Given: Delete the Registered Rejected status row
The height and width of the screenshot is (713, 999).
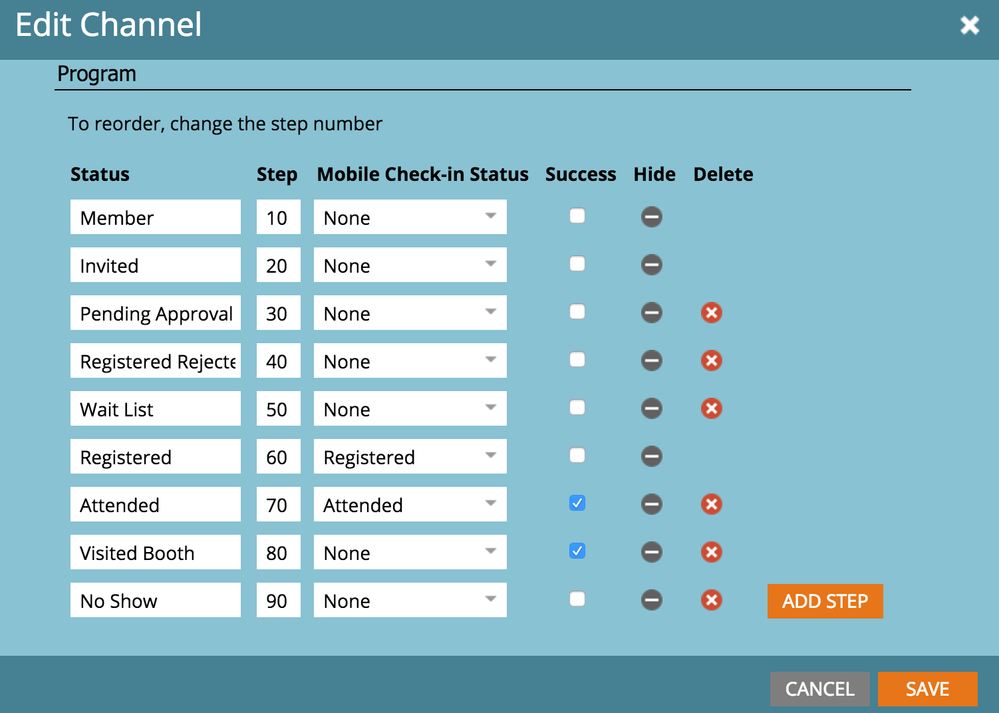Looking at the screenshot, I should pos(711,361).
